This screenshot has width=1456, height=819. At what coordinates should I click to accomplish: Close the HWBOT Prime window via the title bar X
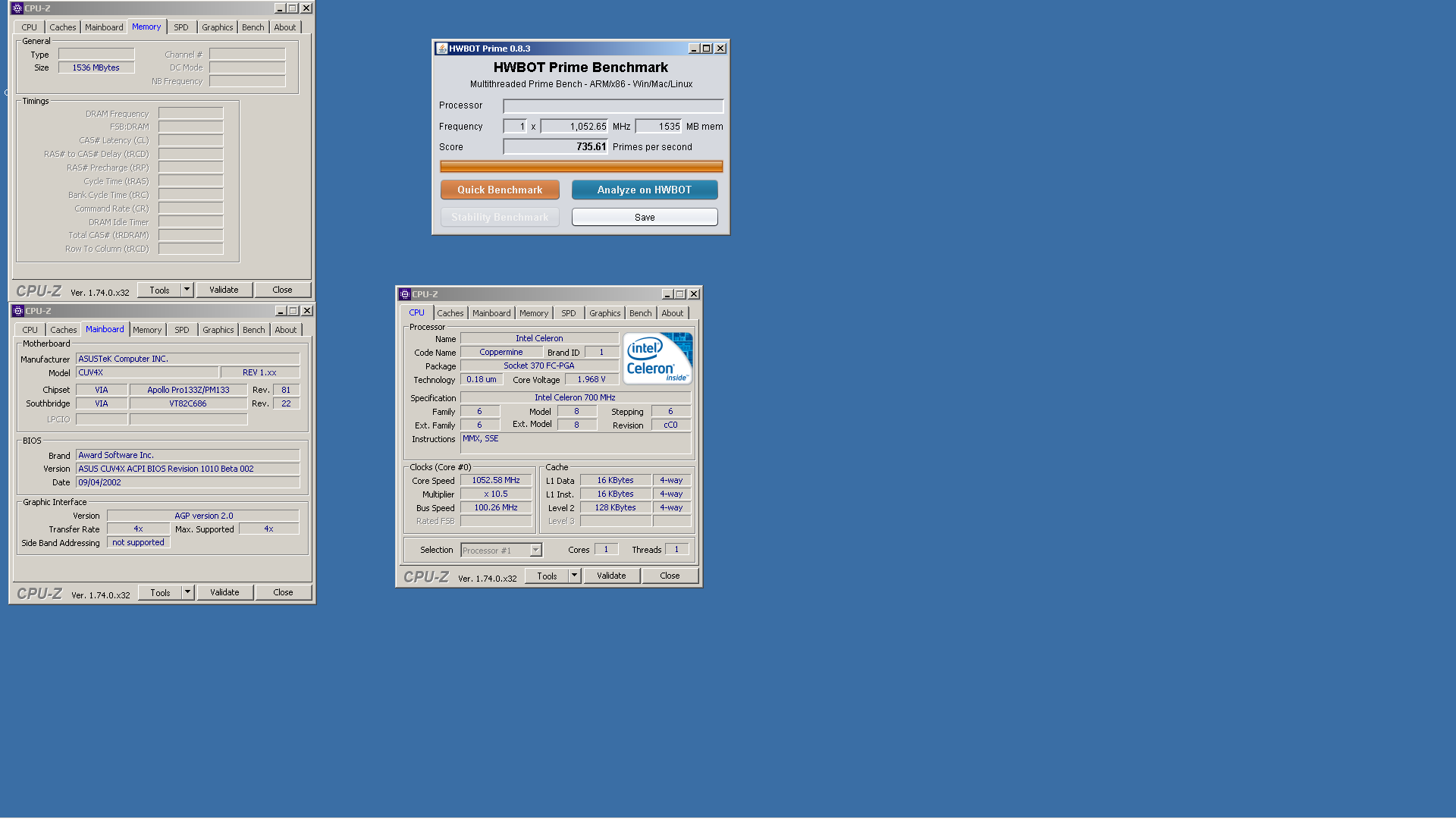(x=720, y=49)
